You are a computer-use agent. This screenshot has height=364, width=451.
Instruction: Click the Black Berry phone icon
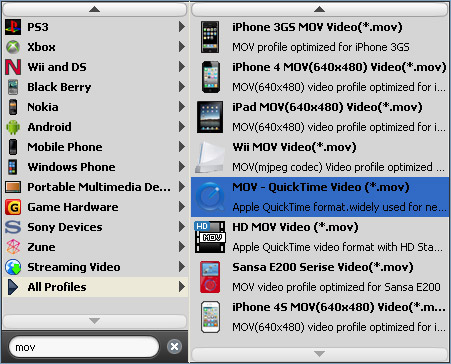tap(13, 87)
